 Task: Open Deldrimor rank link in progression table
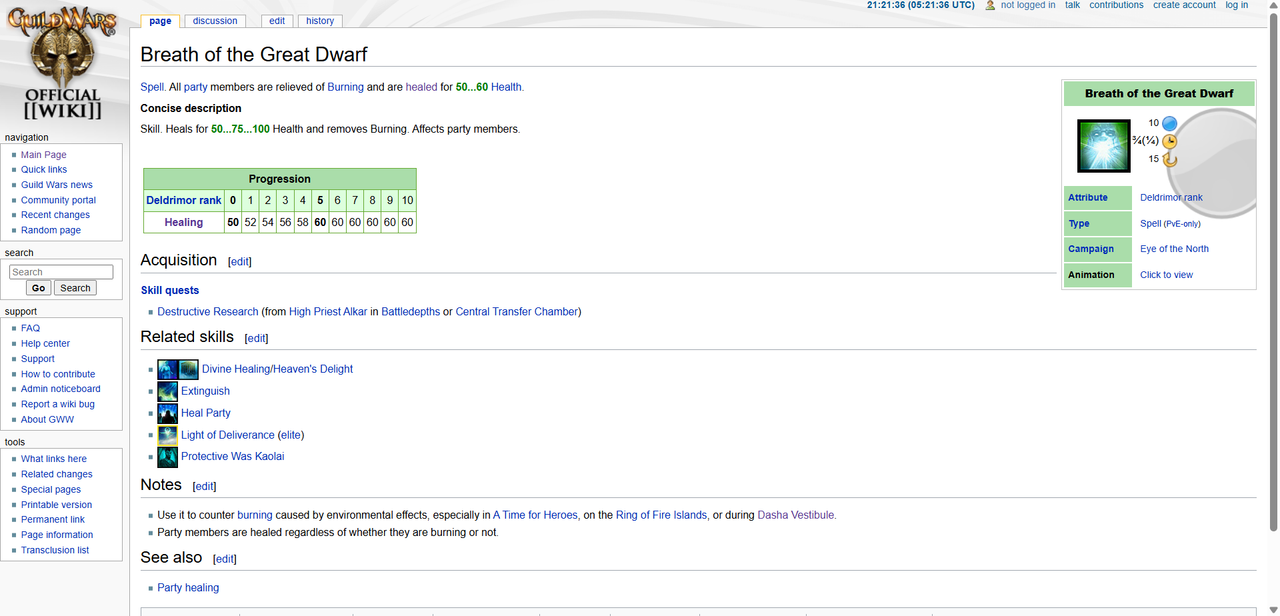(184, 200)
